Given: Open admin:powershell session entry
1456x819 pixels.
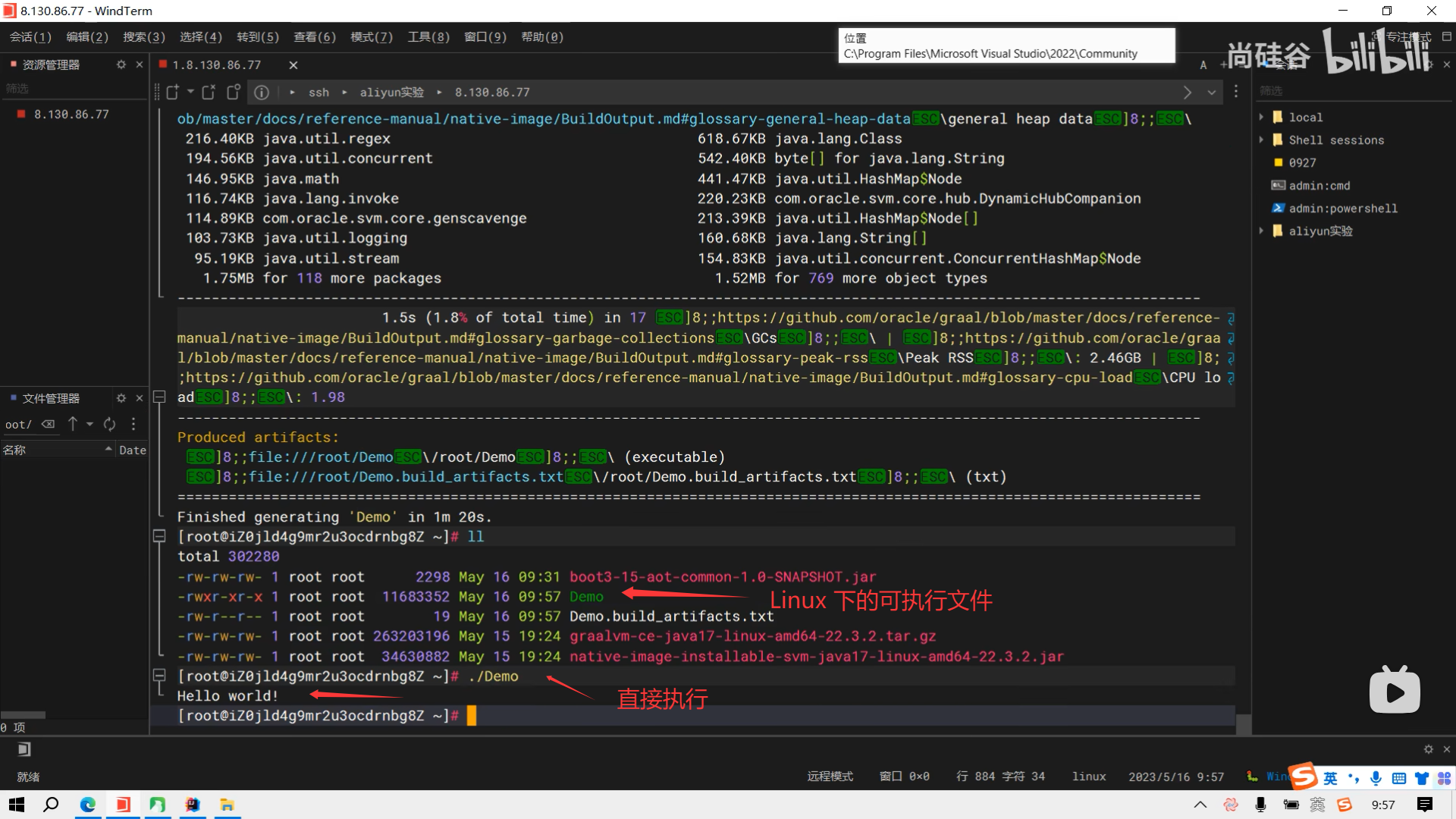Looking at the screenshot, I should pyautogui.click(x=1342, y=208).
